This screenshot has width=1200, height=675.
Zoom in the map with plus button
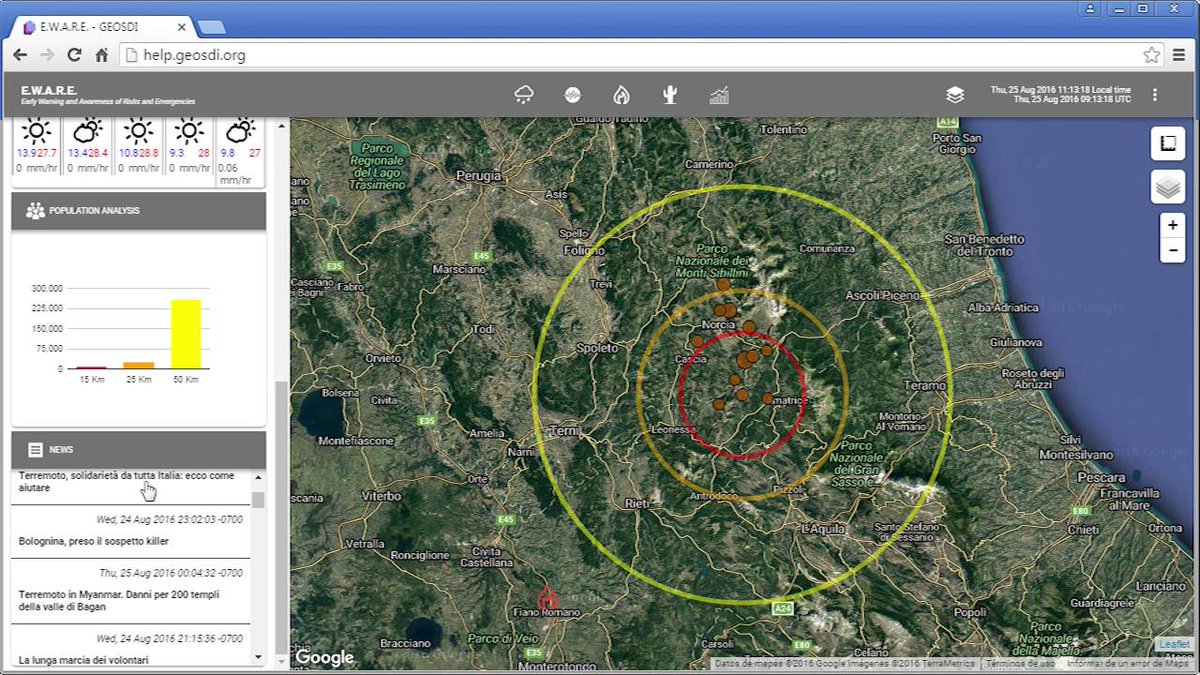[x=1172, y=225]
